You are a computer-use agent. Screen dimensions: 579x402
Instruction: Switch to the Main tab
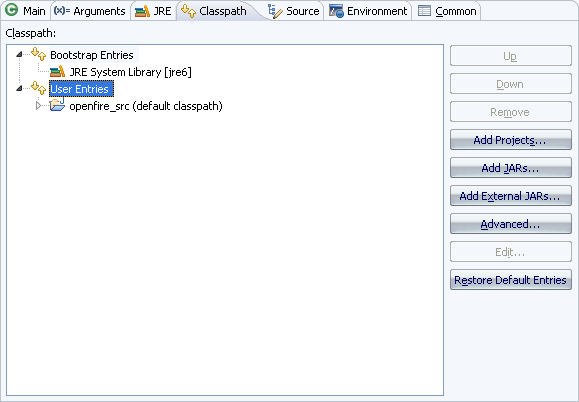(25, 11)
